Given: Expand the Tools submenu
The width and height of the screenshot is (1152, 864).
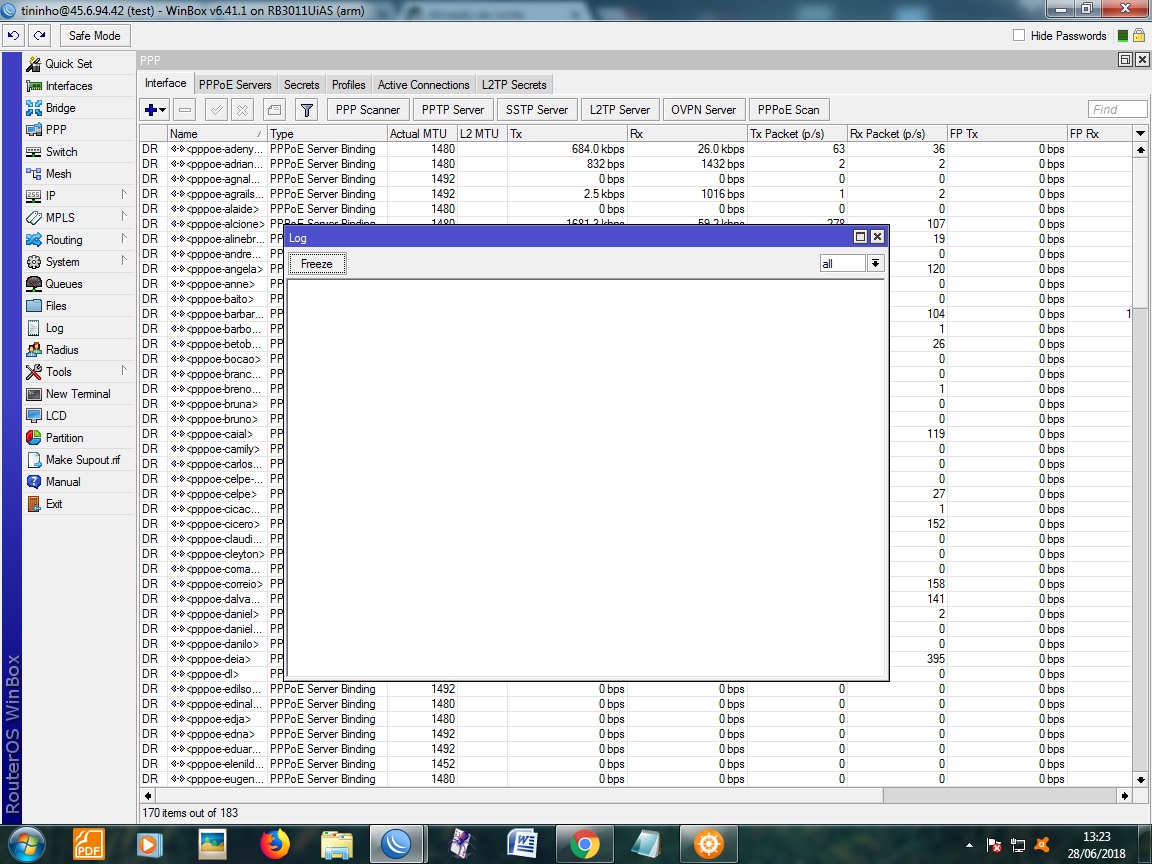Looking at the screenshot, I should (x=123, y=371).
